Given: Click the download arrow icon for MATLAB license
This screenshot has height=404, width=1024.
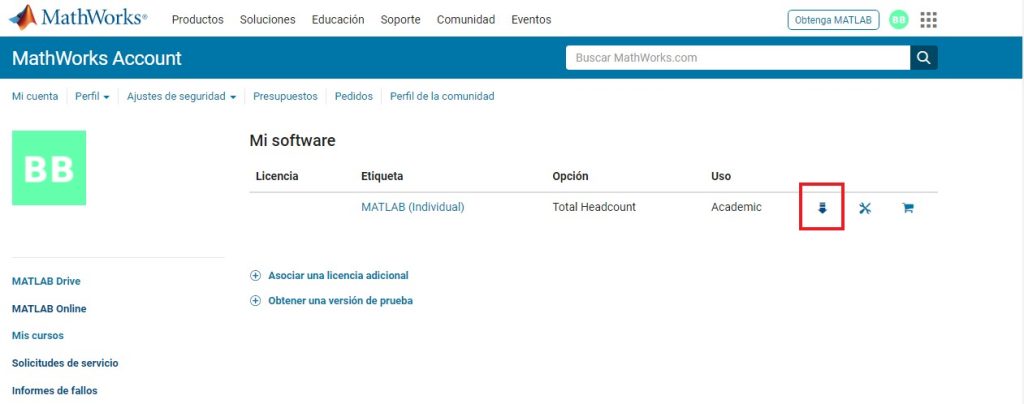Looking at the screenshot, I should pos(822,208).
